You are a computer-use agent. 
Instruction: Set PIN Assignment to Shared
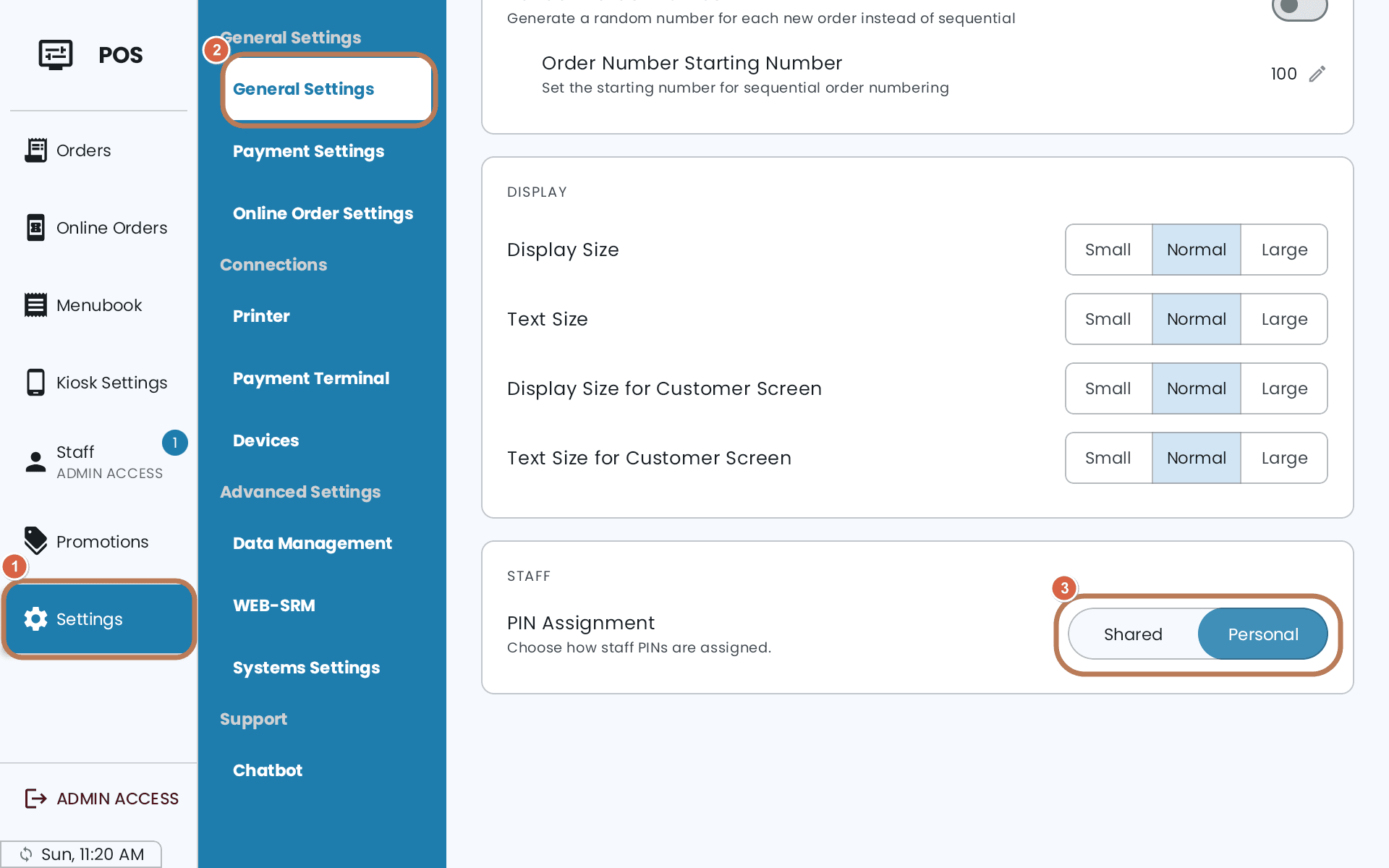click(1133, 634)
